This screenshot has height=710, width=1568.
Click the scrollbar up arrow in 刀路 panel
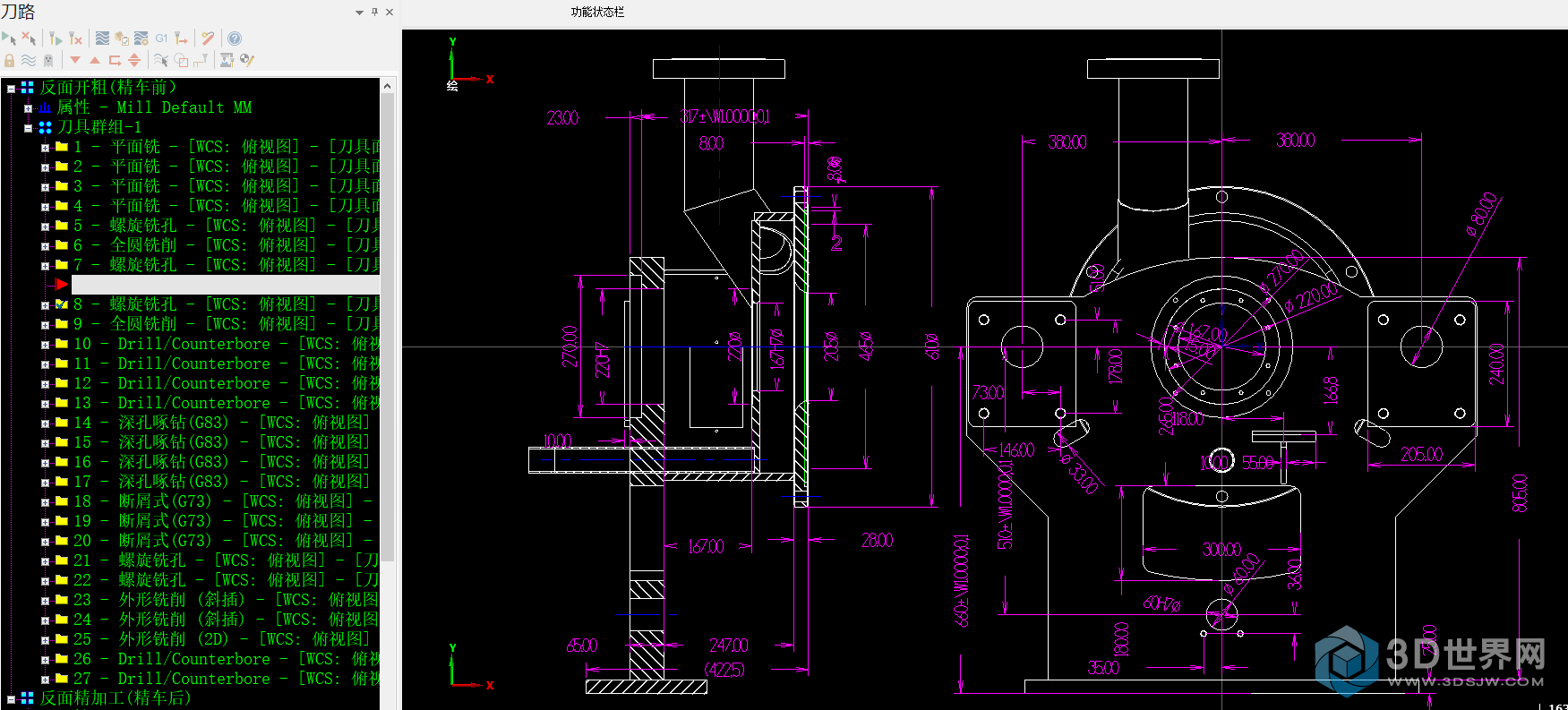pos(387,86)
